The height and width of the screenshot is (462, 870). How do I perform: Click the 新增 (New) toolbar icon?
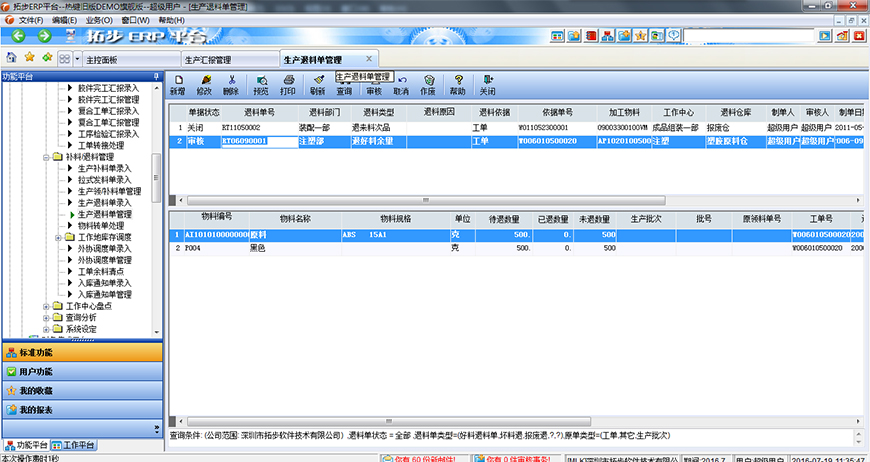(x=177, y=84)
